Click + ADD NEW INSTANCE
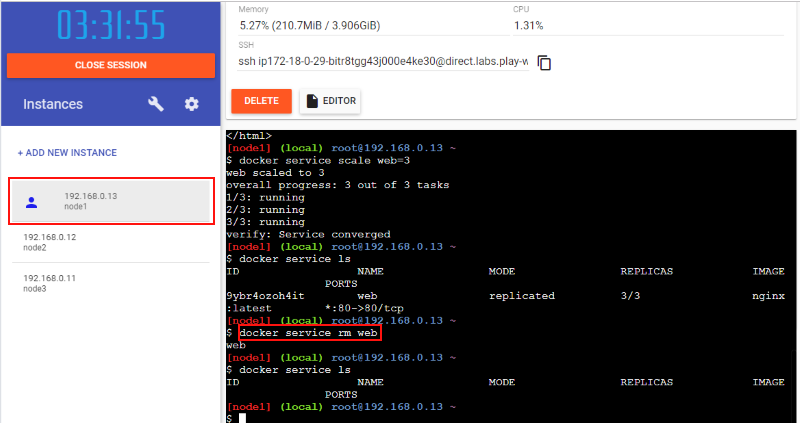 tap(67, 153)
